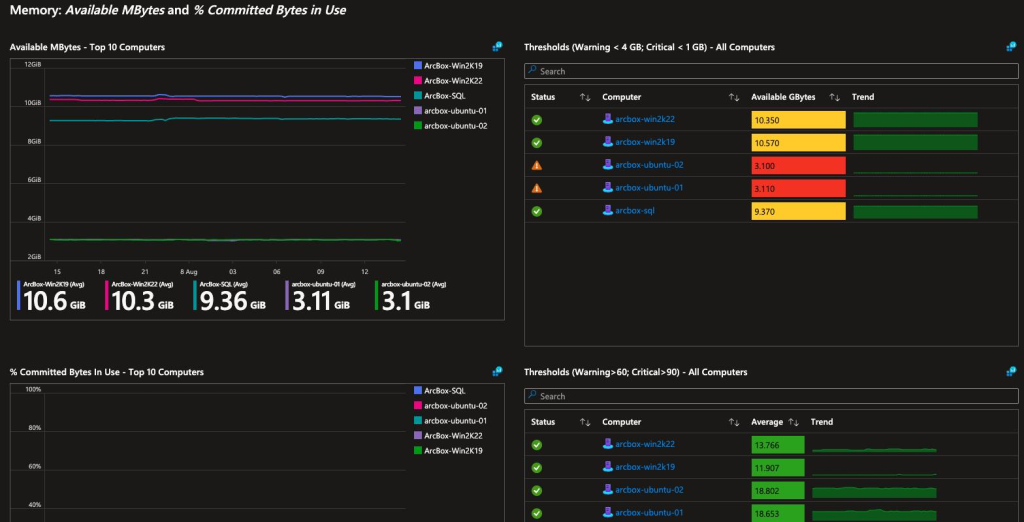
Task: Click warning status icon for arcbox-ubuntu-02
Action: (x=537, y=165)
